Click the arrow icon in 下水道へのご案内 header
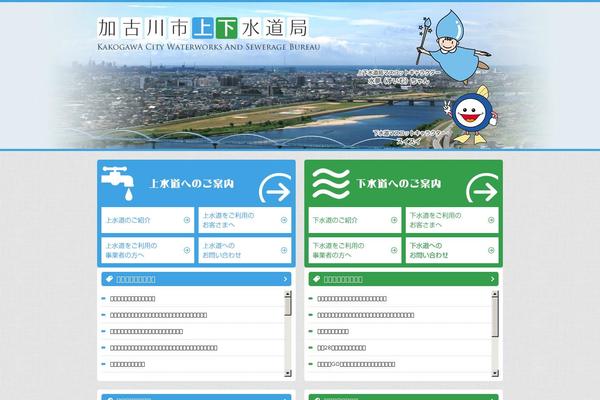This screenshot has width=600, height=400. 483,188
